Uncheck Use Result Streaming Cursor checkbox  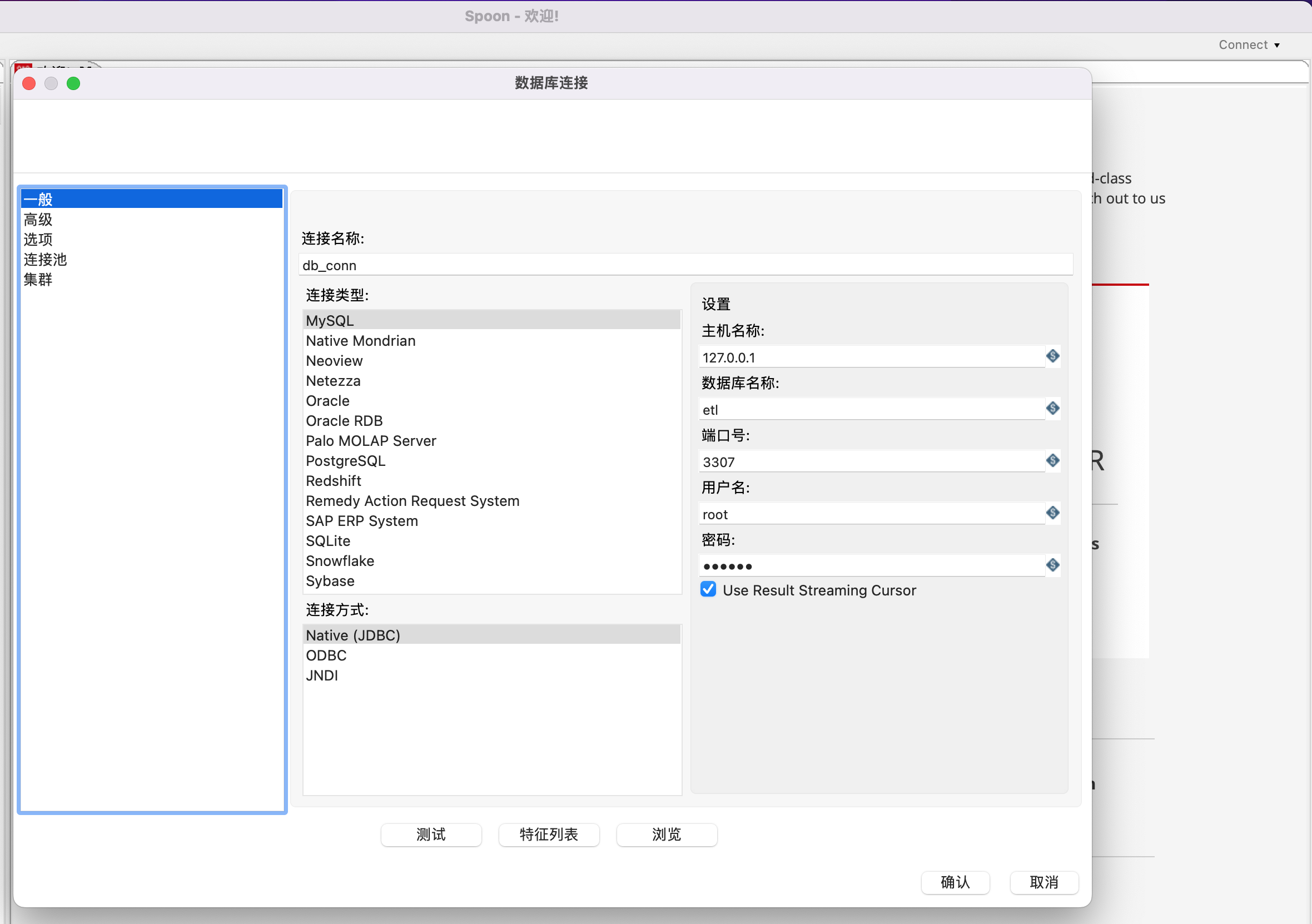click(x=708, y=590)
